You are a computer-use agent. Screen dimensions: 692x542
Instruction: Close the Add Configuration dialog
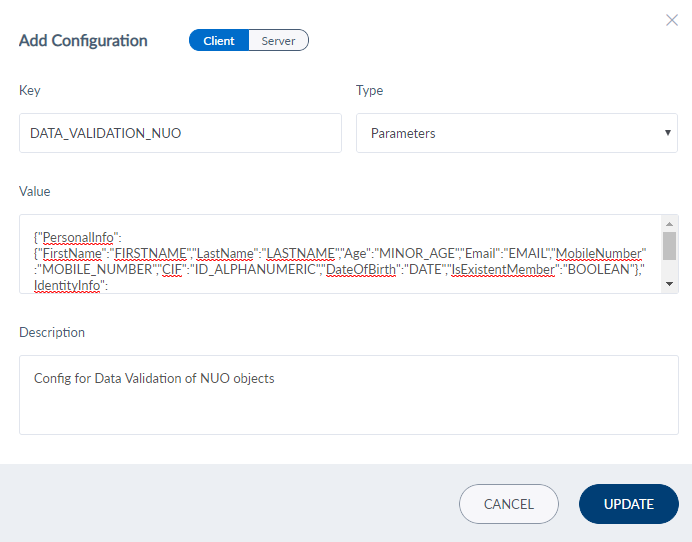pyautogui.click(x=672, y=20)
